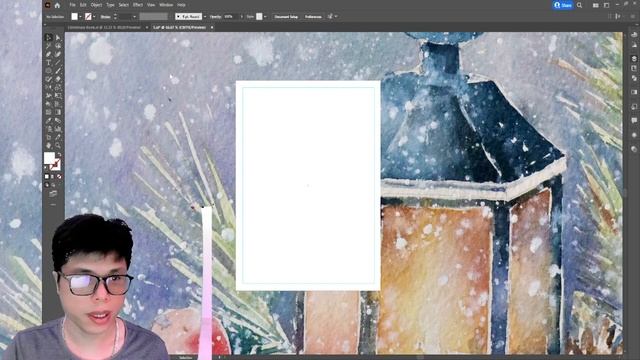Open the File menu

(72, 5)
